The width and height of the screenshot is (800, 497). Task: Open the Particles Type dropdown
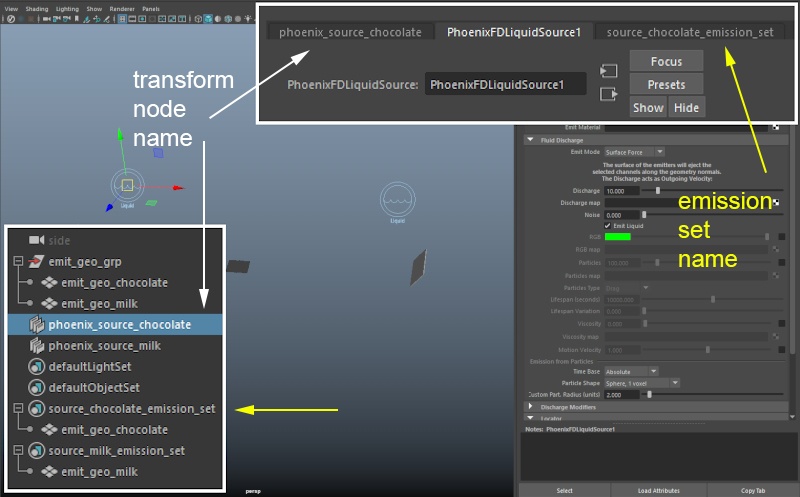[627, 288]
